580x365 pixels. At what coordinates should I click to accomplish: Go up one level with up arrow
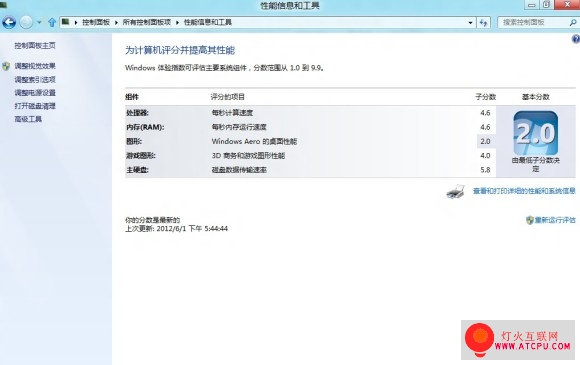coord(52,23)
